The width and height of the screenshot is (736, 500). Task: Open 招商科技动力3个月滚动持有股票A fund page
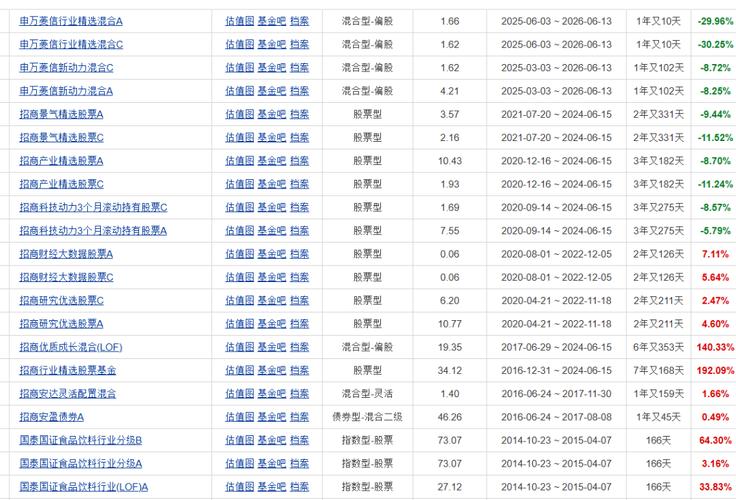pyautogui.click(x=93, y=231)
